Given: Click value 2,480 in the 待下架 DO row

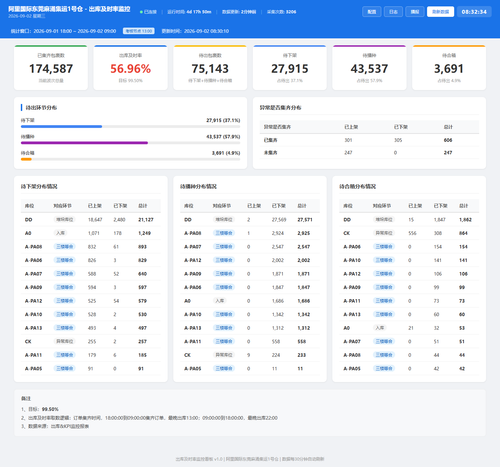Looking at the screenshot, I should pos(119,220).
